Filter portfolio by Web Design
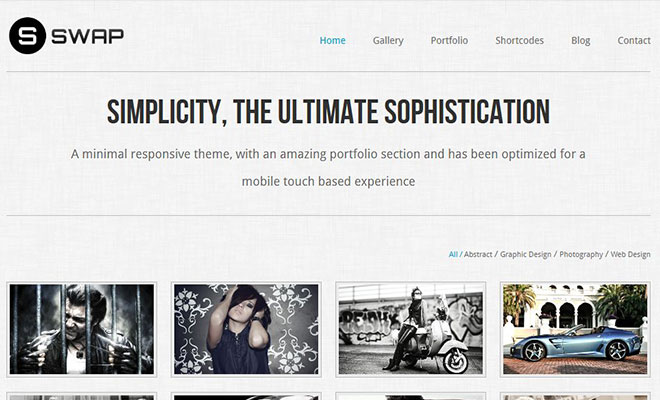Screen dimensions: 660x400 [x=630, y=254]
